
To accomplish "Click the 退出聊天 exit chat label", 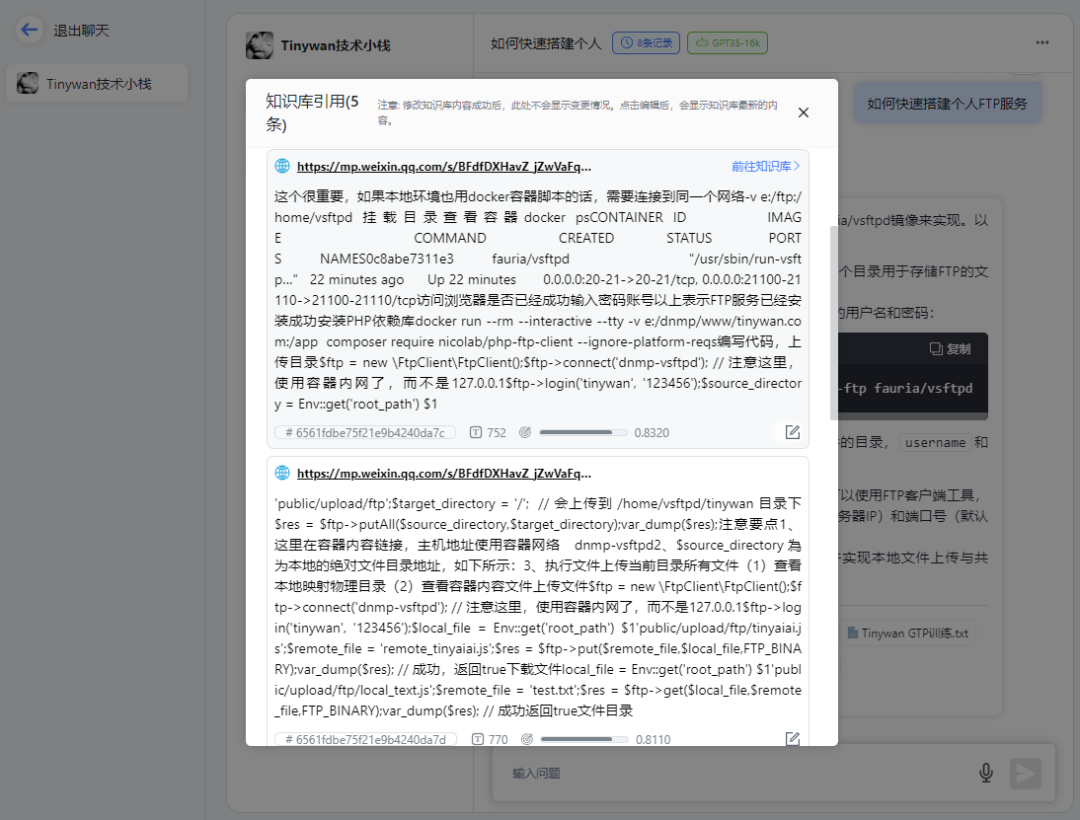I will (x=78, y=30).
